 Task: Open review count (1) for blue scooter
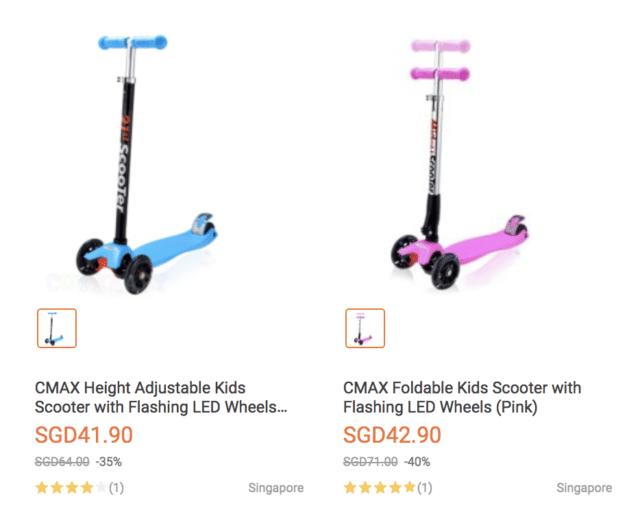(116, 488)
